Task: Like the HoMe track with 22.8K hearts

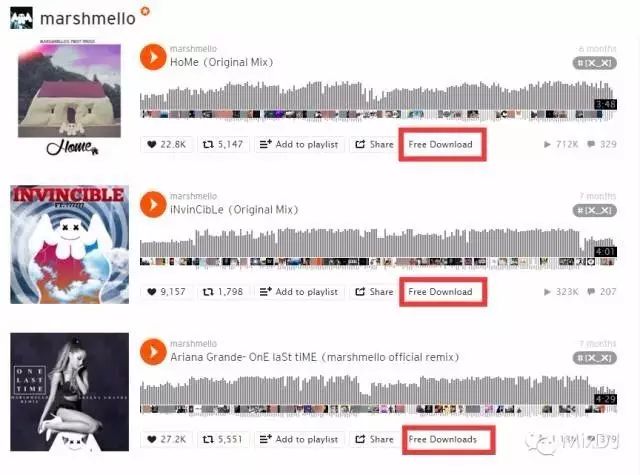Action: click(x=167, y=144)
